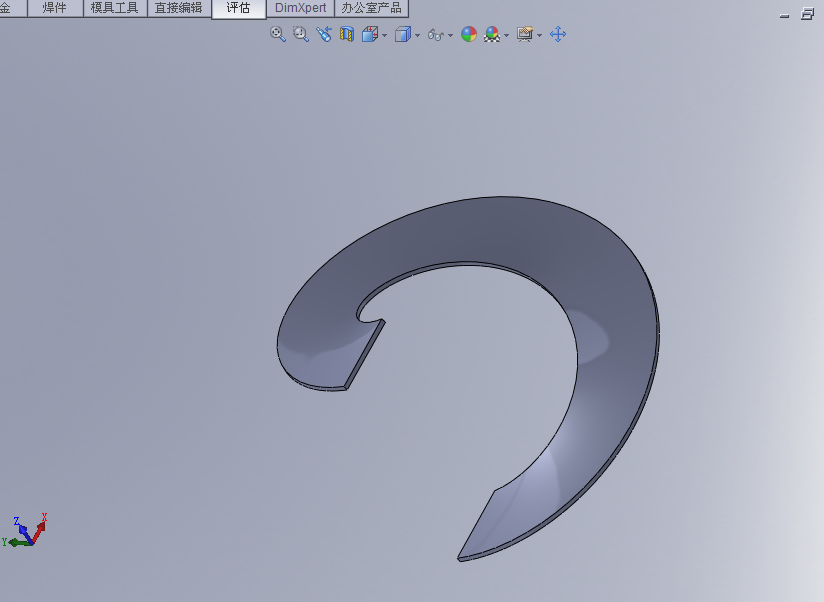Screen dimensions: 824x602
Task: Click the Edit Appearance color ball
Action: (x=469, y=34)
